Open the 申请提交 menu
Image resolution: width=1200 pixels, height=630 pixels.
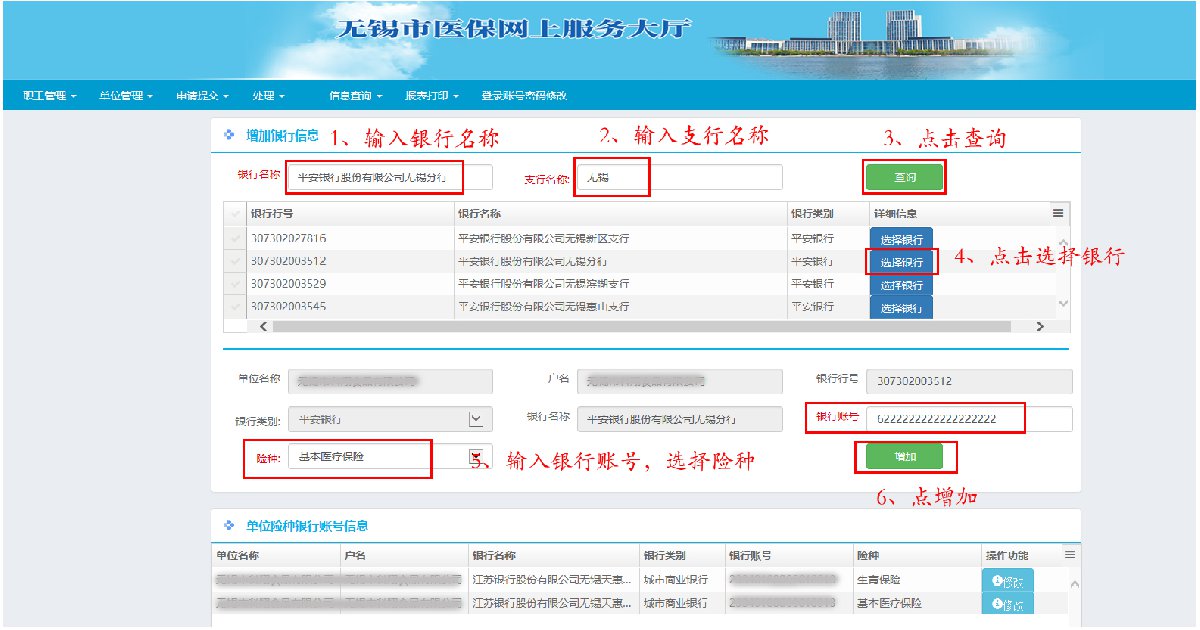click(202, 96)
